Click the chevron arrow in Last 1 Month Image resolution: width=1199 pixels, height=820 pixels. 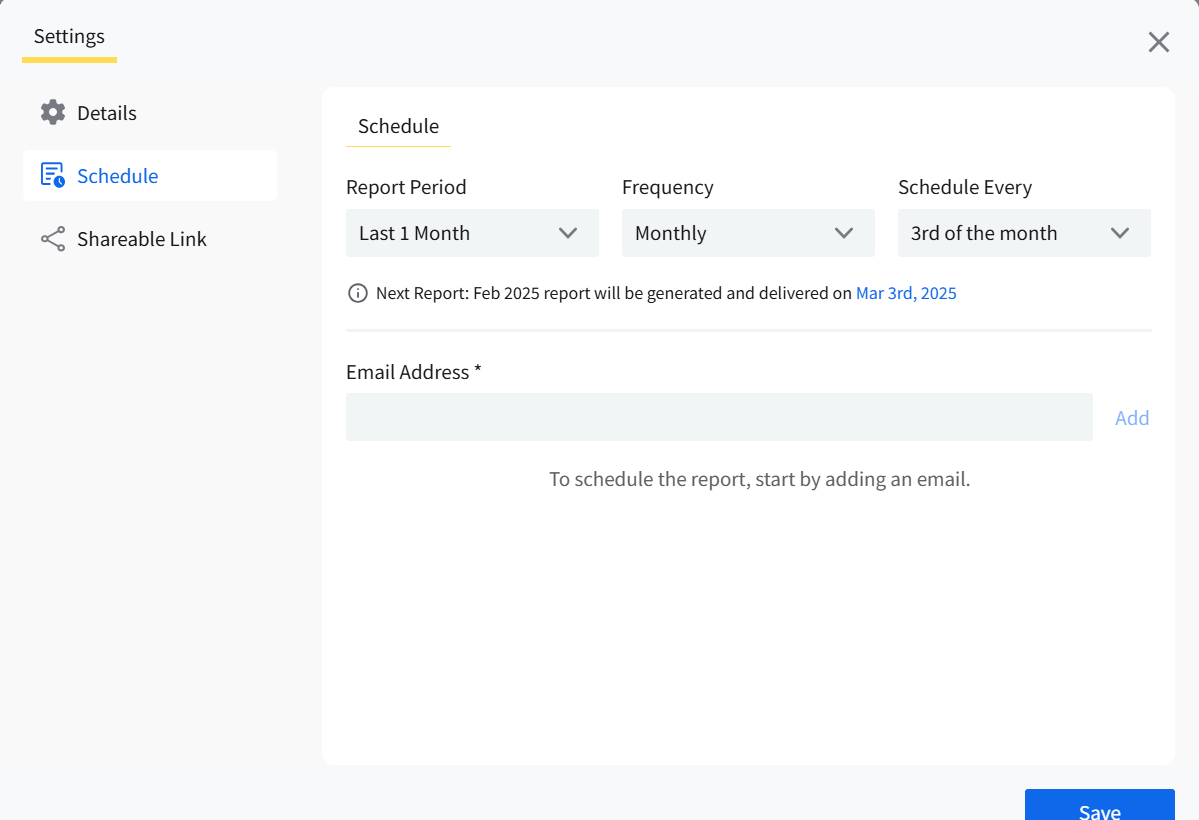click(568, 233)
